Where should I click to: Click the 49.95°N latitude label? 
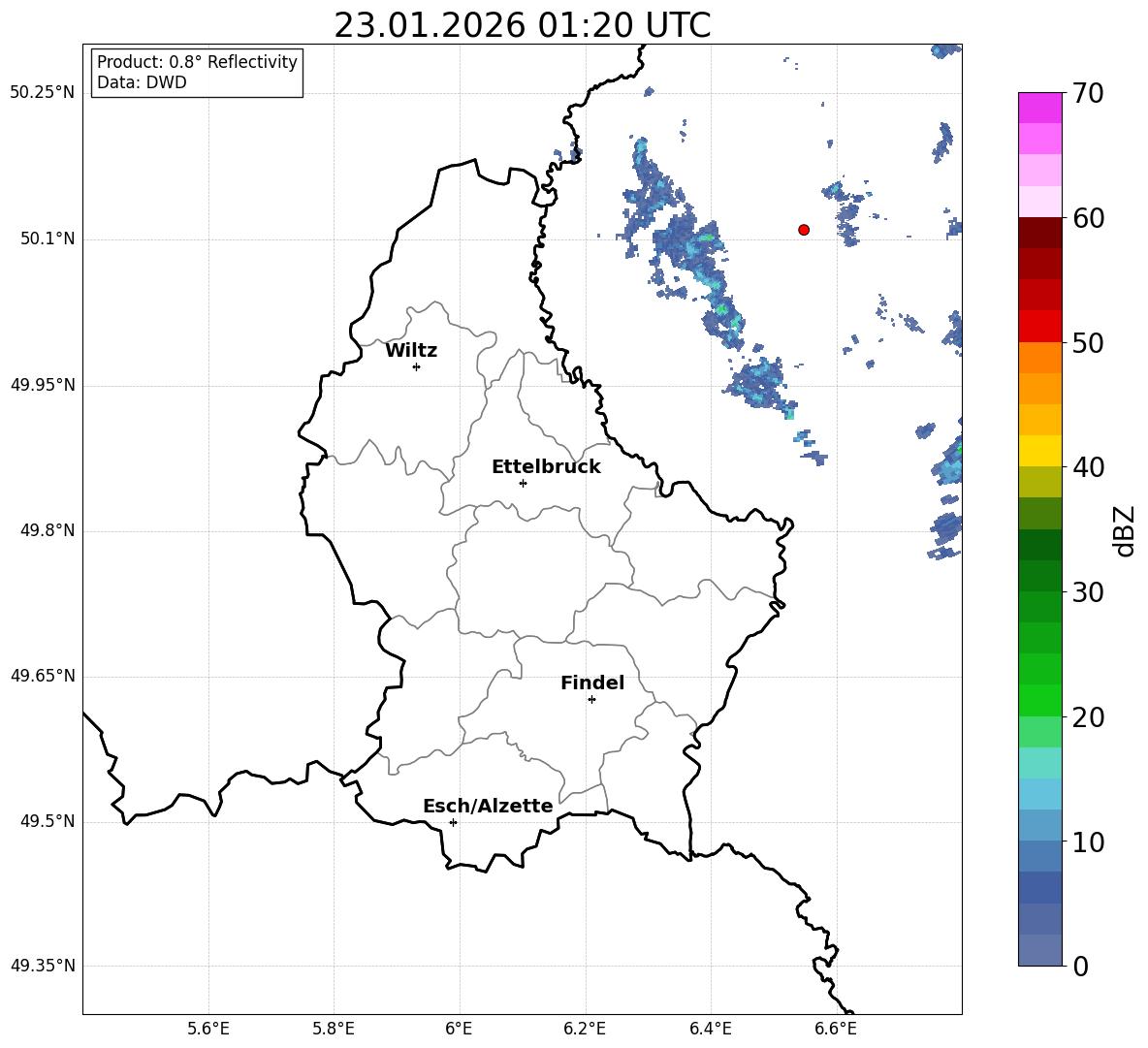[x=43, y=385]
